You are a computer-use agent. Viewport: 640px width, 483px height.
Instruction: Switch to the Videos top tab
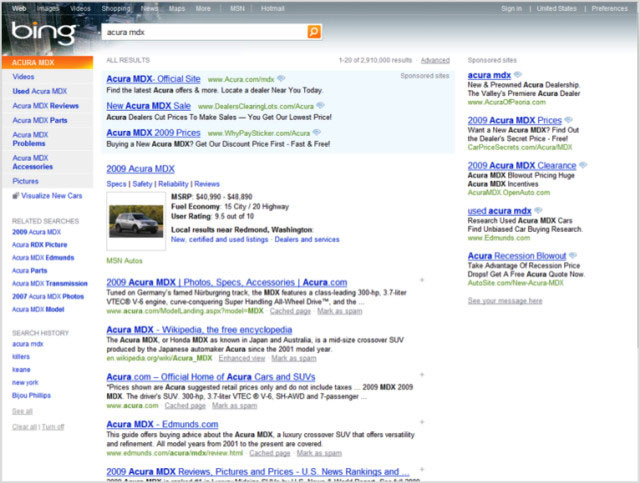tap(80, 8)
